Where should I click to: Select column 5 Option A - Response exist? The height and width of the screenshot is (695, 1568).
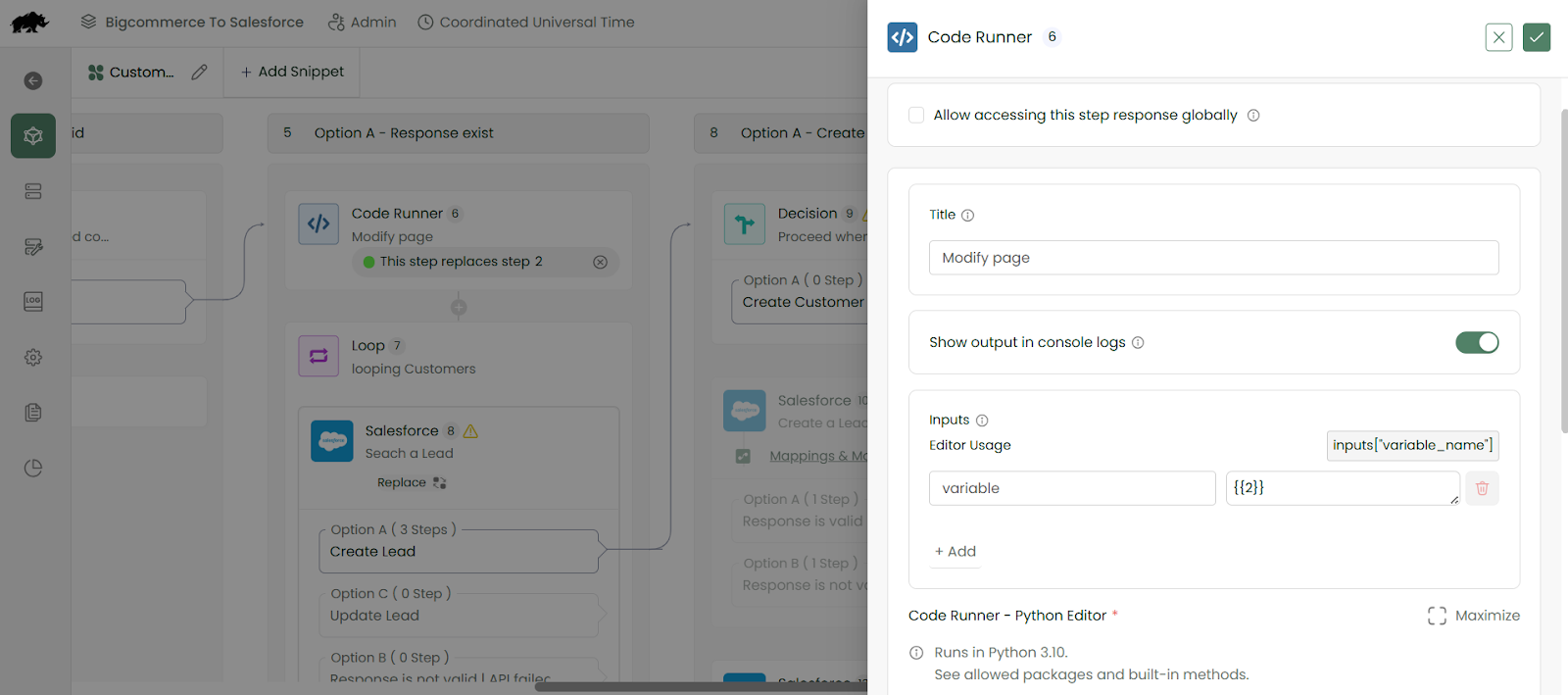pos(459,133)
